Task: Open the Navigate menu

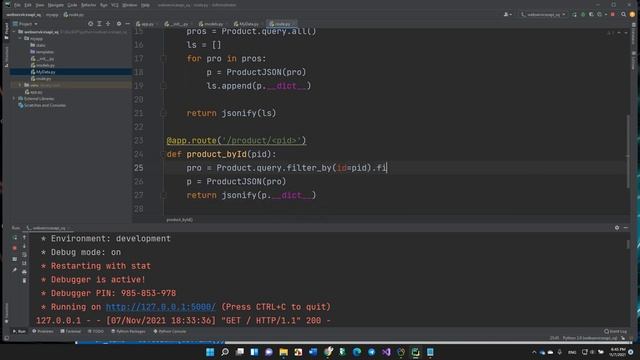Action: (56, 5)
